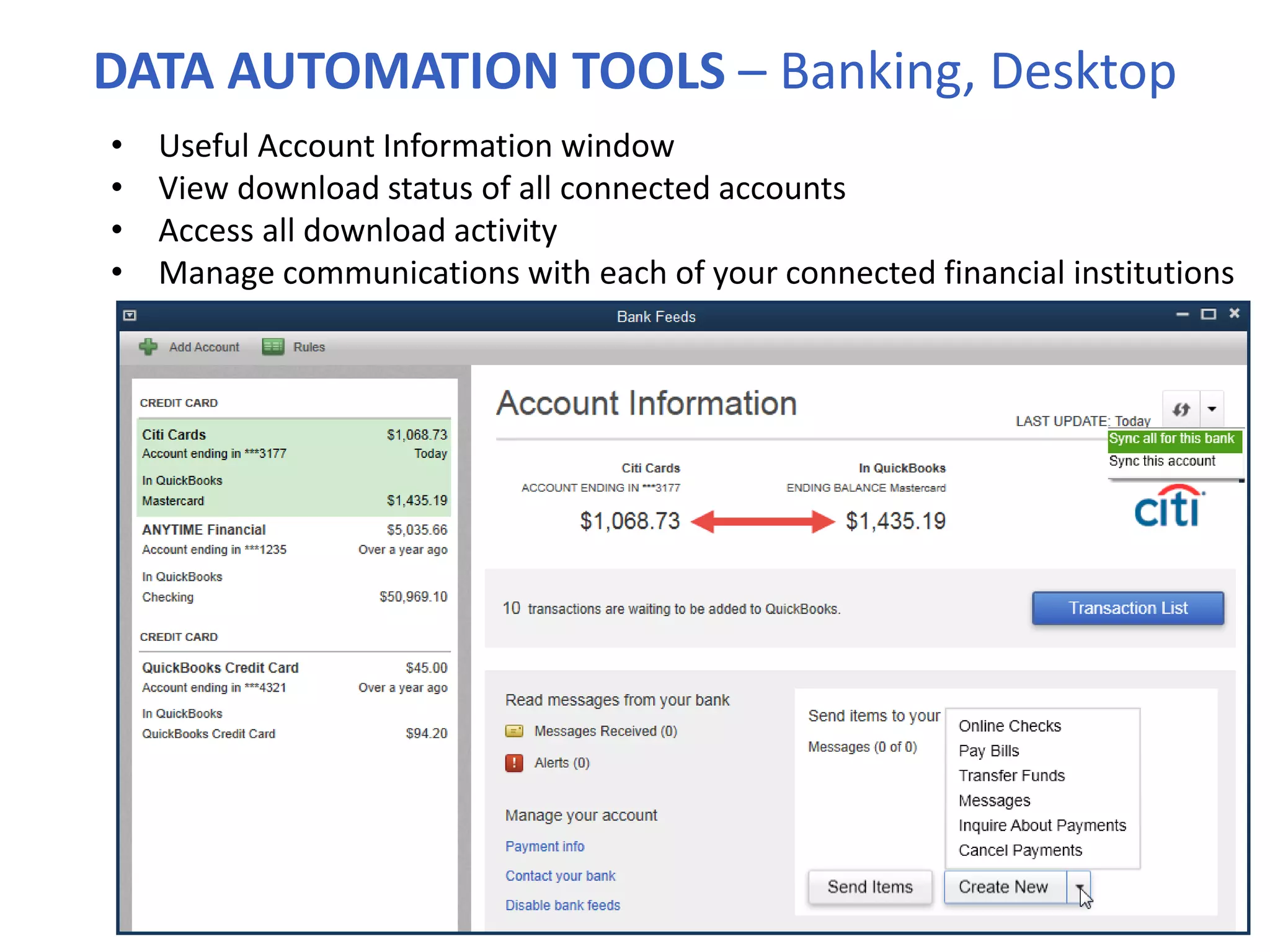1270x952 pixels.
Task: Click the Messages Received (0) text
Action: [605, 731]
